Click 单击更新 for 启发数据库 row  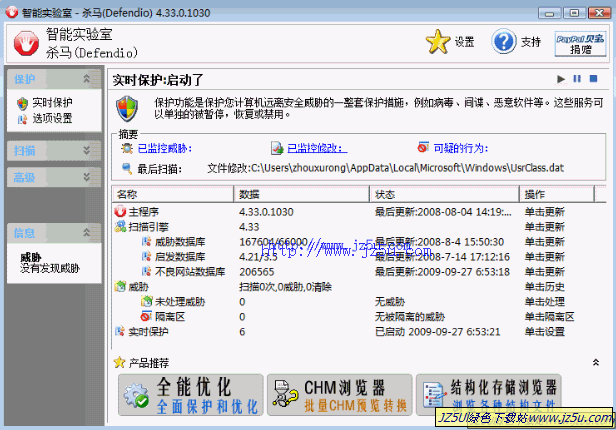click(x=544, y=257)
